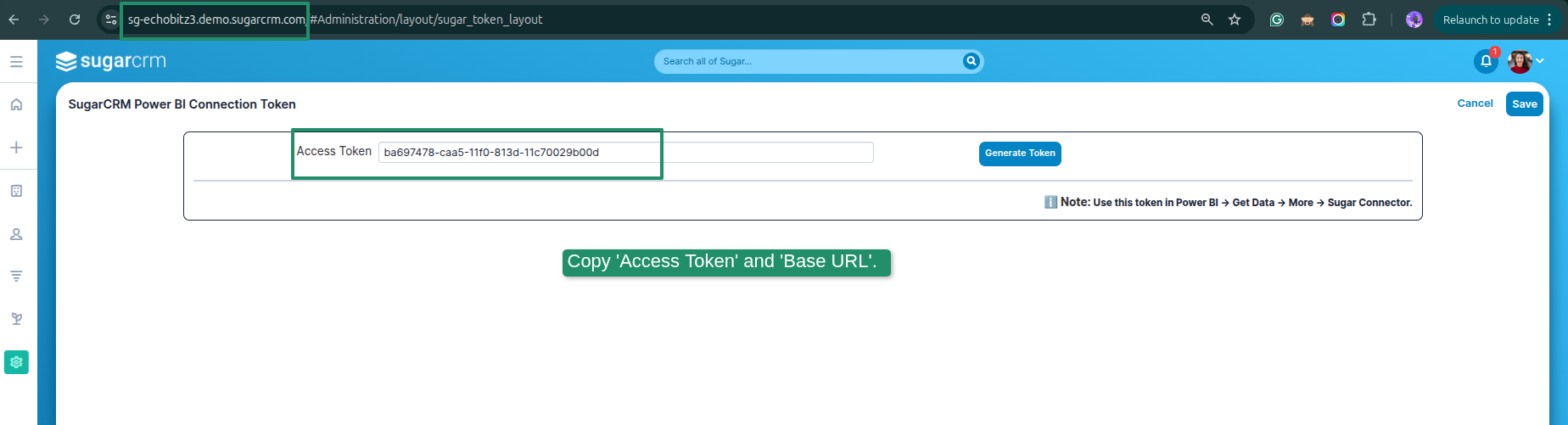Reload the page in the browser

click(75, 20)
